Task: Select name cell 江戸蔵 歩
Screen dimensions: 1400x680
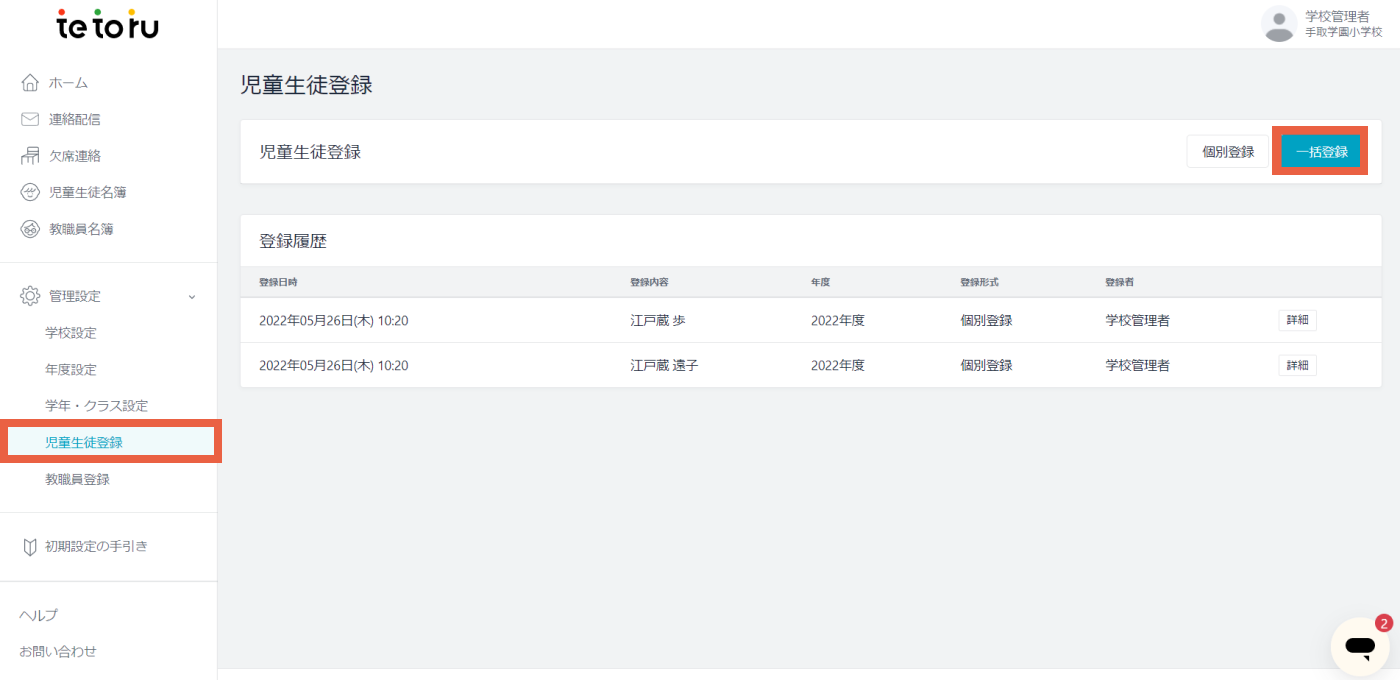Action: [x=658, y=321]
